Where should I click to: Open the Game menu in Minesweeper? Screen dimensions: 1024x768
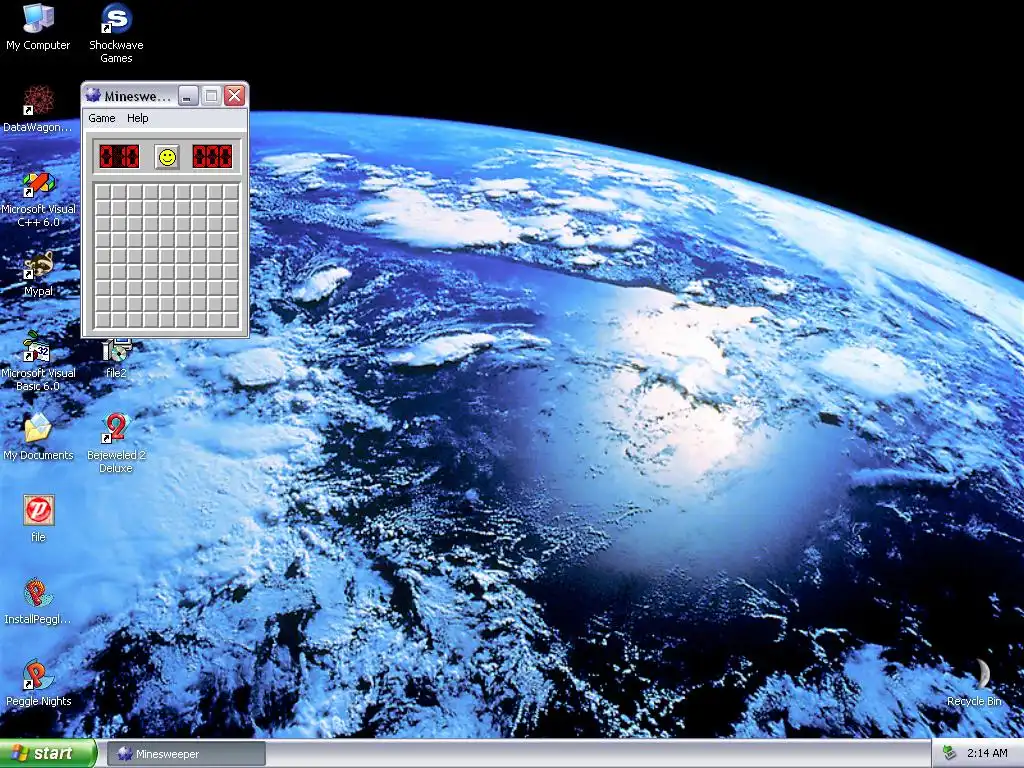(102, 118)
